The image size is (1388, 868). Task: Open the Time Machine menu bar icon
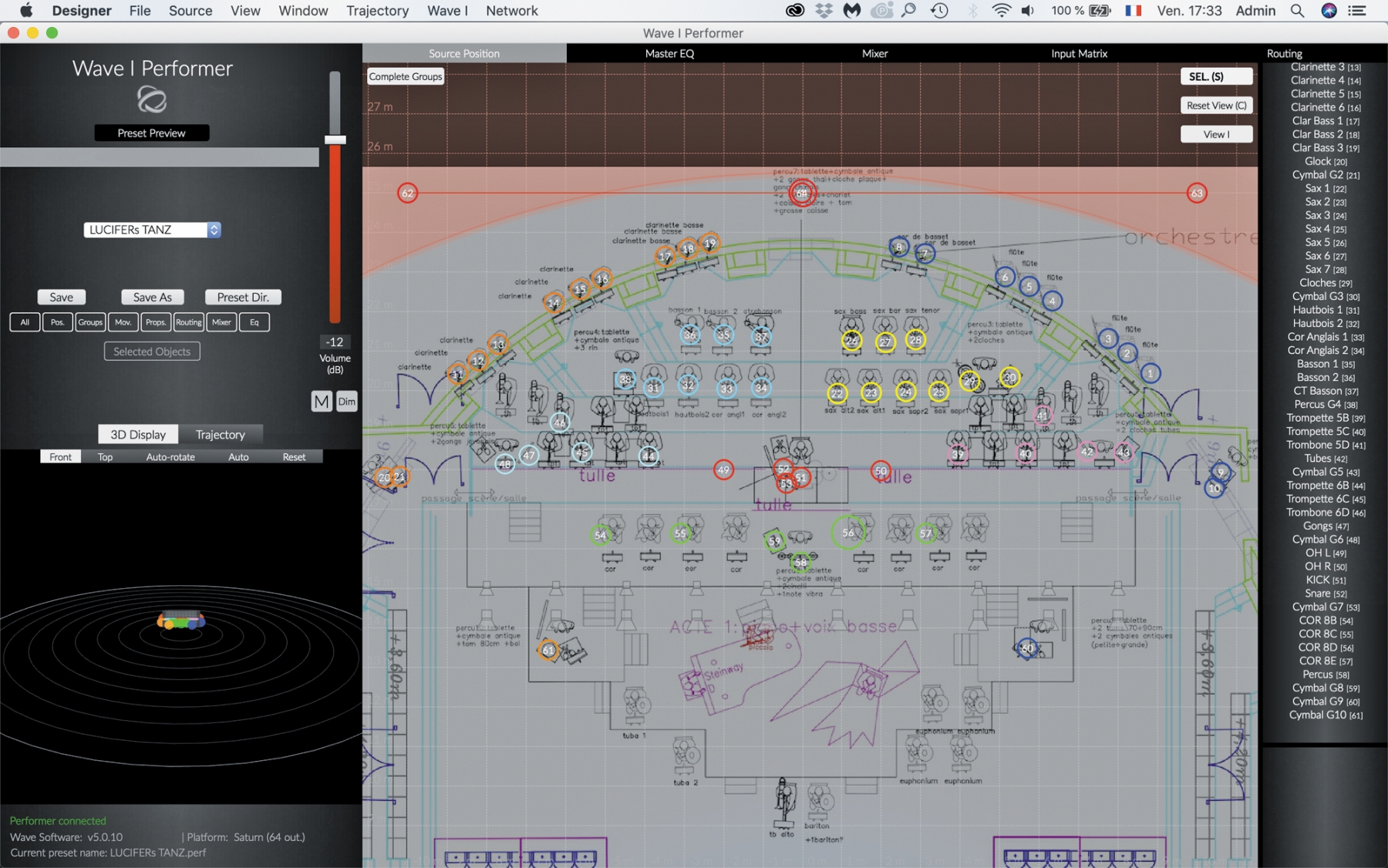pos(939,11)
